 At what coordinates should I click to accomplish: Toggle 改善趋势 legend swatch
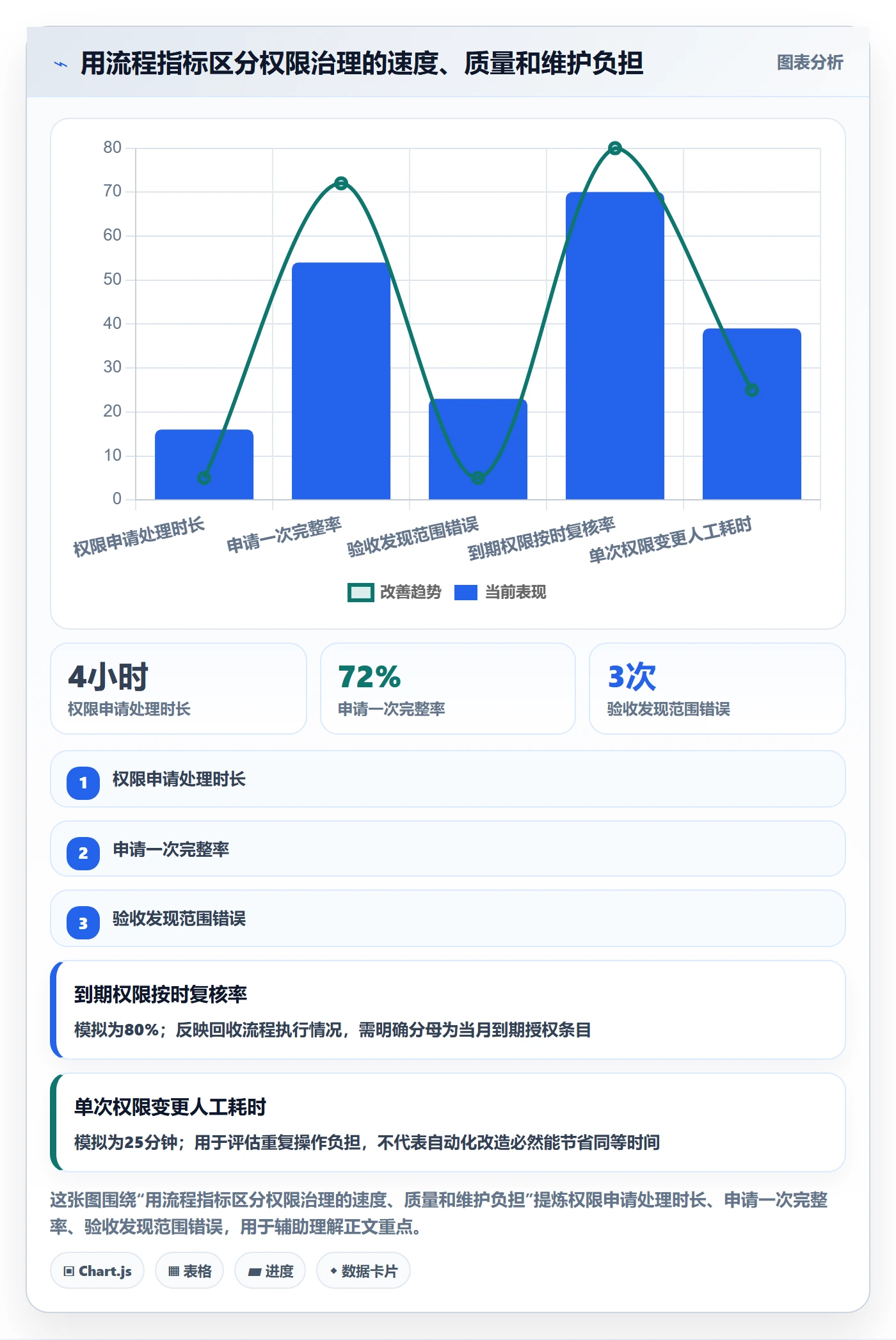point(360,593)
